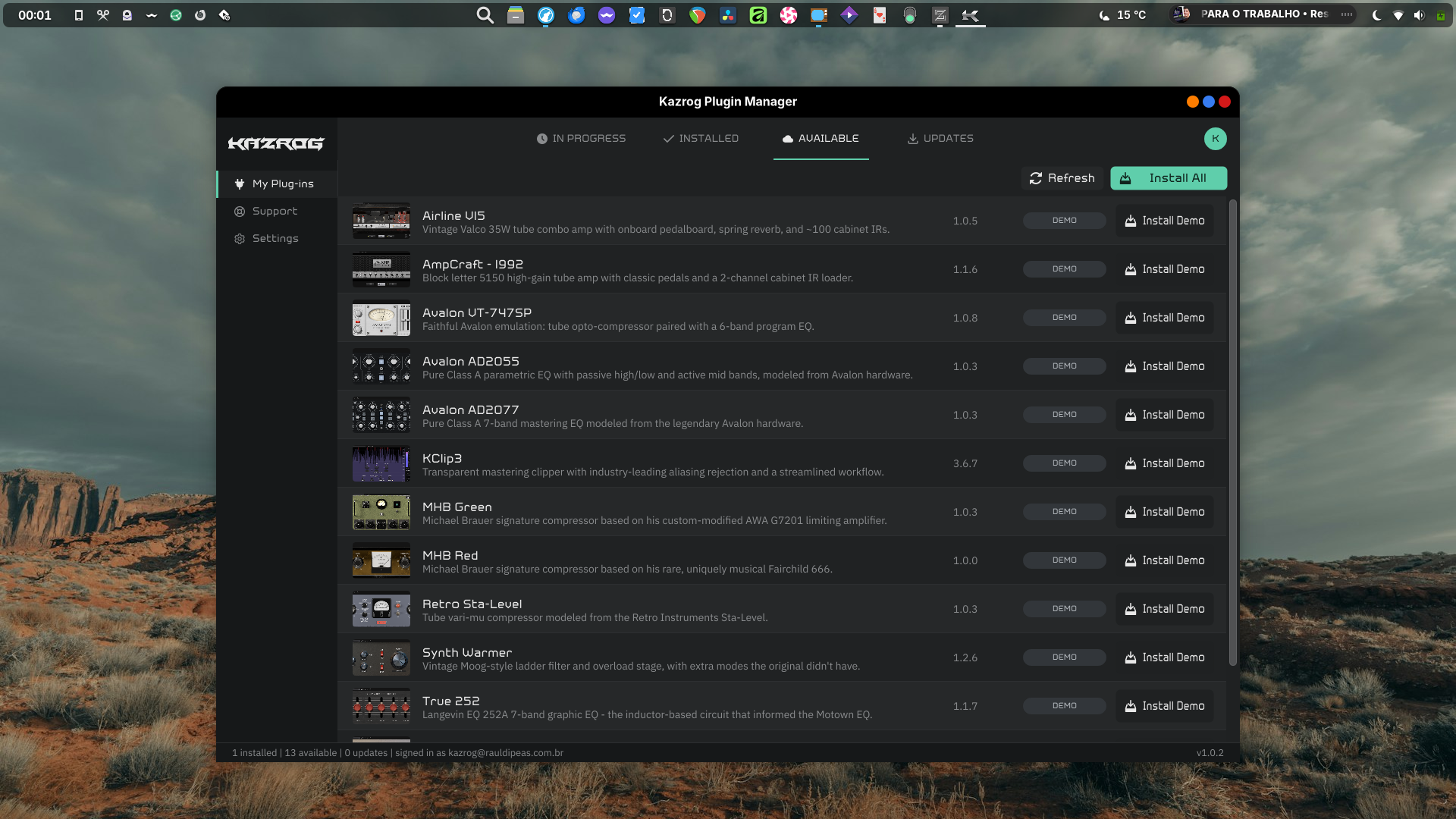Click the Avalon AD2077 thumbnail
Image resolution: width=1456 pixels, height=819 pixels.
click(x=381, y=415)
